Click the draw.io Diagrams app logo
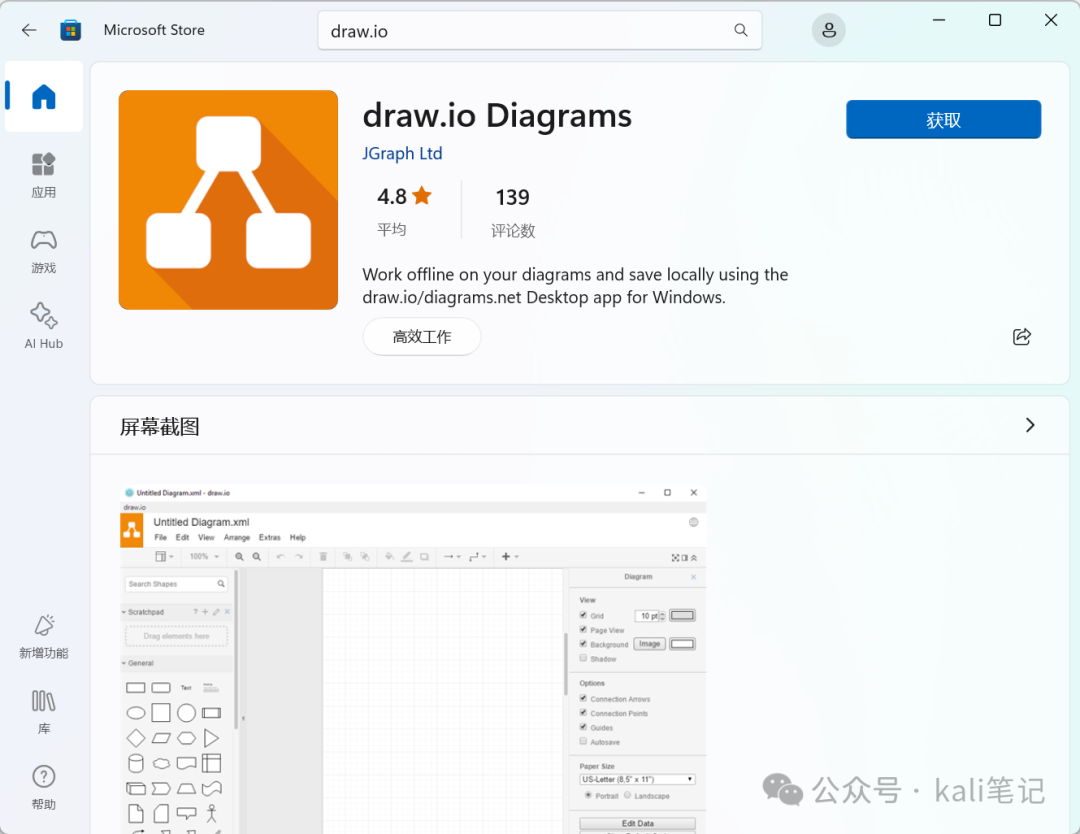This screenshot has width=1080, height=834. pos(228,200)
